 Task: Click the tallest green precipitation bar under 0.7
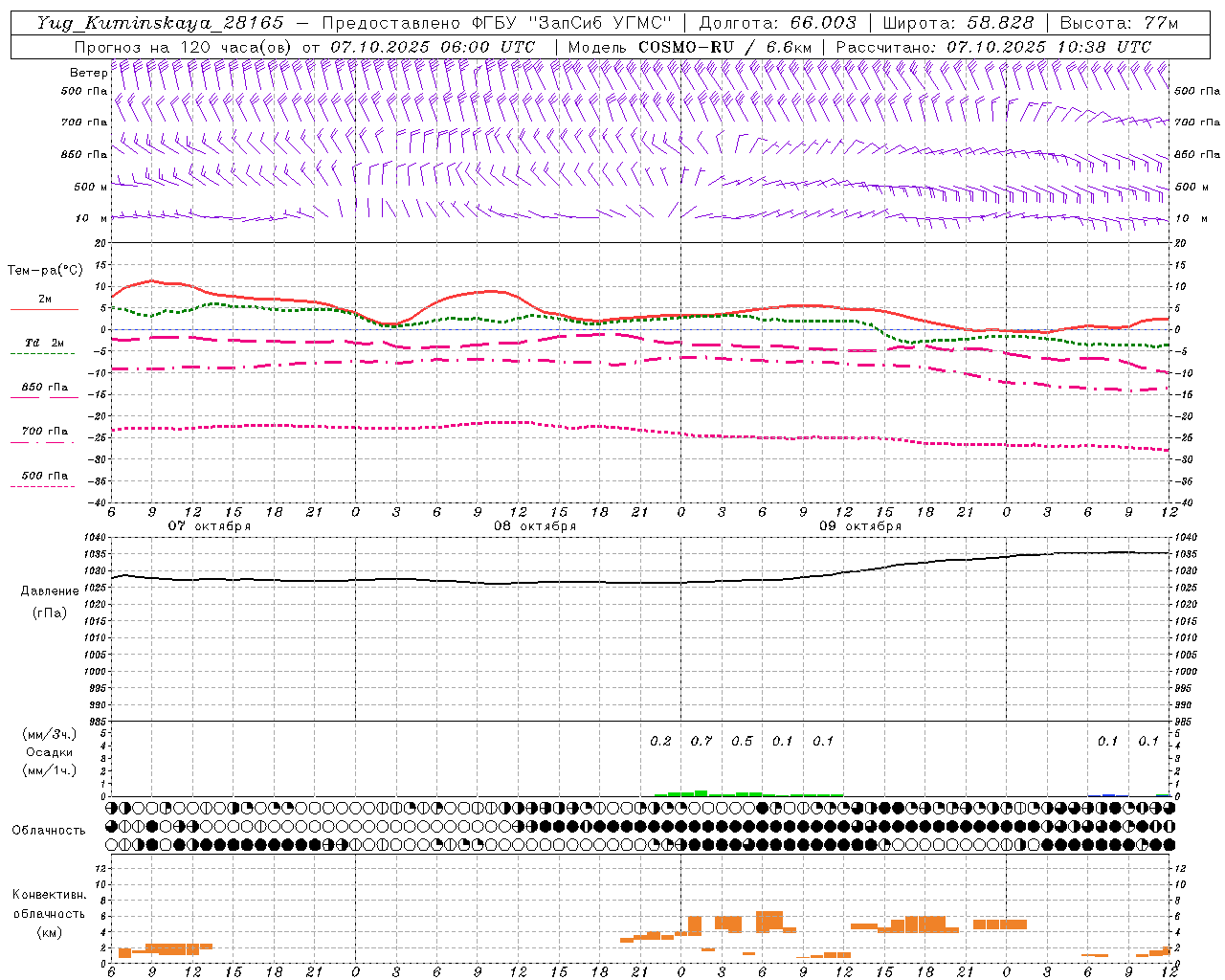coord(701,792)
